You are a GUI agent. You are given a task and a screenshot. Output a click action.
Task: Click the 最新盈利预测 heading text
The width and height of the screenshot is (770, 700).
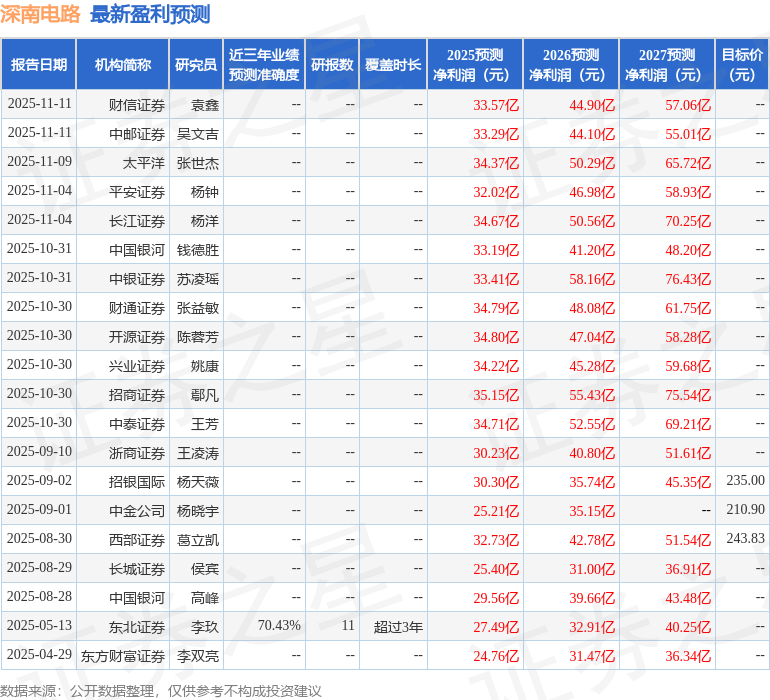pos(150,14)
